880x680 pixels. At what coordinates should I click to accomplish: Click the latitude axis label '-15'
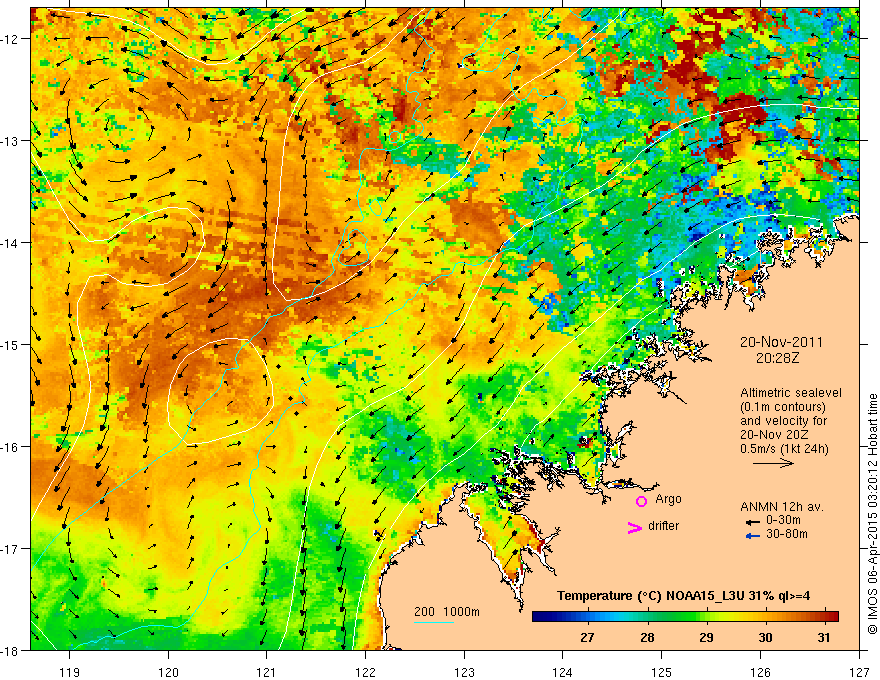pos(10,344)
